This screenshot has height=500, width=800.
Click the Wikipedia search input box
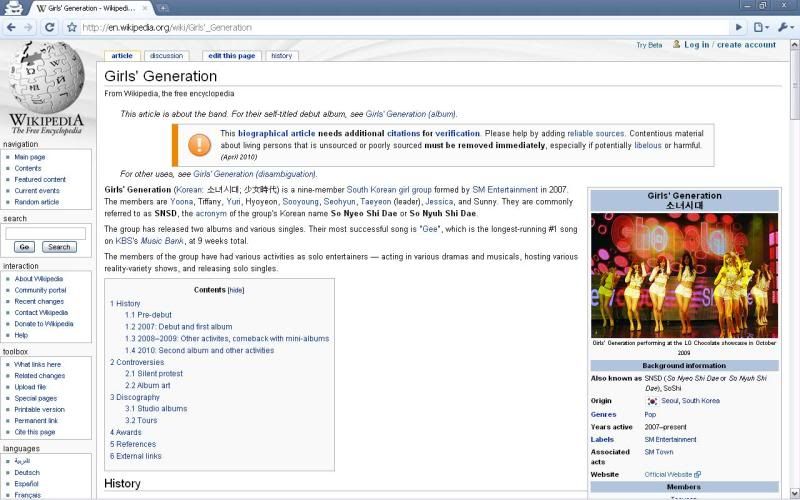click(x=45, y=234)
